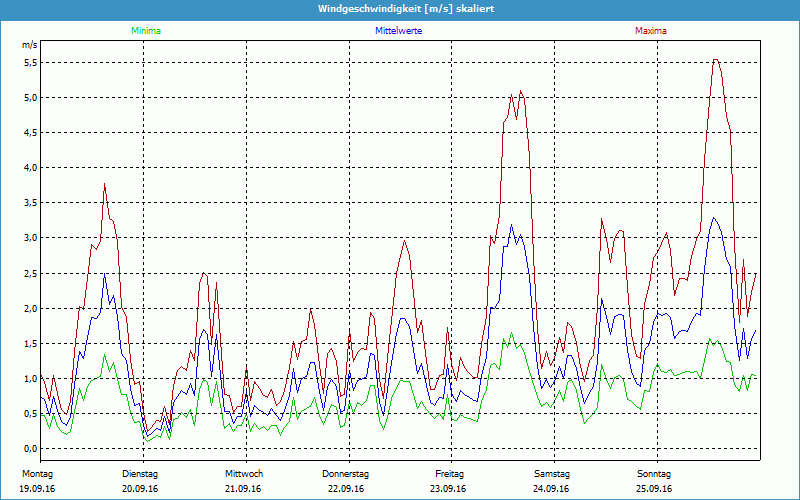Image resolution: width=800 pixels, height=500 pixels.
Task: Click the 0,5 y-axis value
Action: (32, 413)
